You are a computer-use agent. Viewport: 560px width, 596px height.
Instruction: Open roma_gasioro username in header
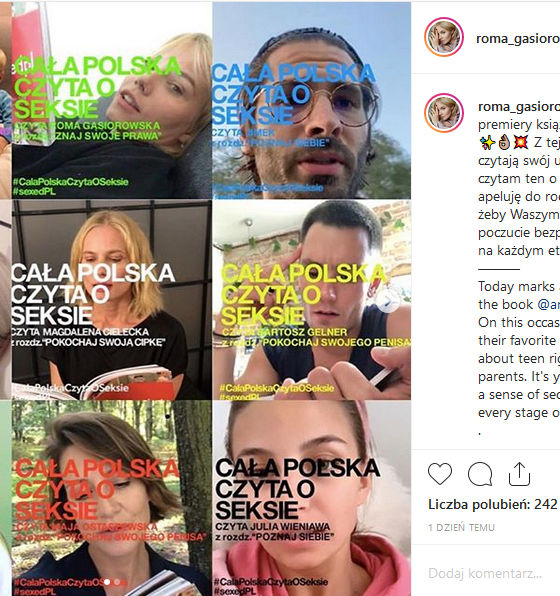pyautogui.click(x=518, y=38)
